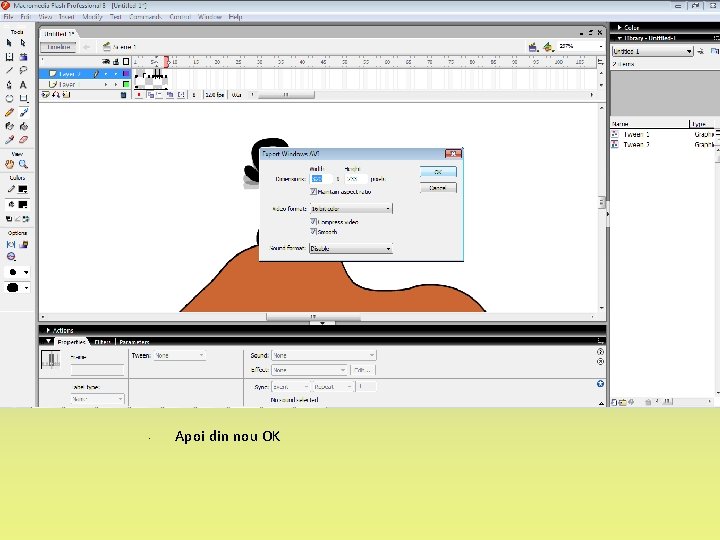This screenshot has height=540, width=720.
Task: Click OK in Export Windows AVI dialog
Action: pos(438,172)
